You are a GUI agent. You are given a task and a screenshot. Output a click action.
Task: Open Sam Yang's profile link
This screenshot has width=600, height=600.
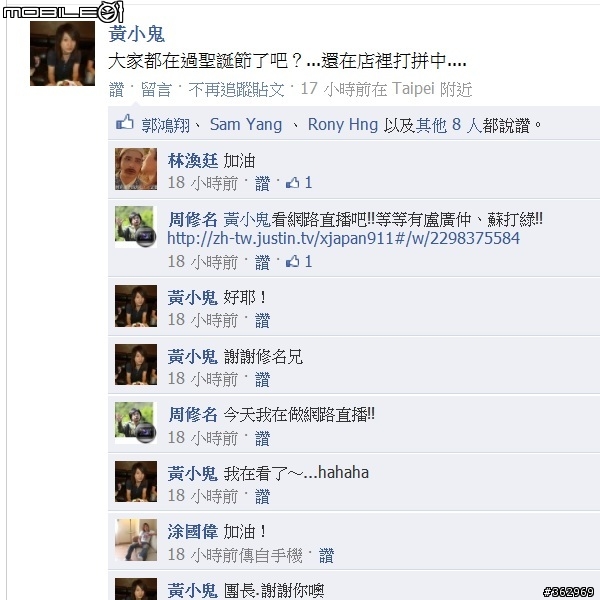246,125
